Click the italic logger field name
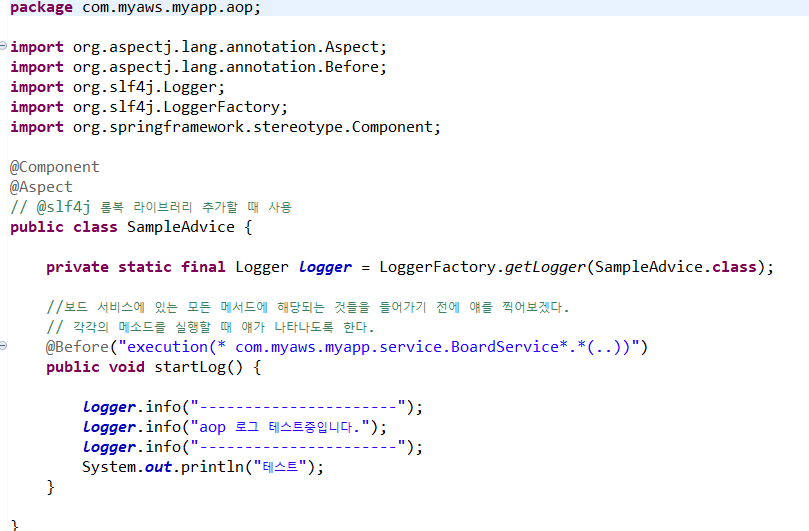Image resolution: width=809 pixels, height=531 pixels. 325,267
